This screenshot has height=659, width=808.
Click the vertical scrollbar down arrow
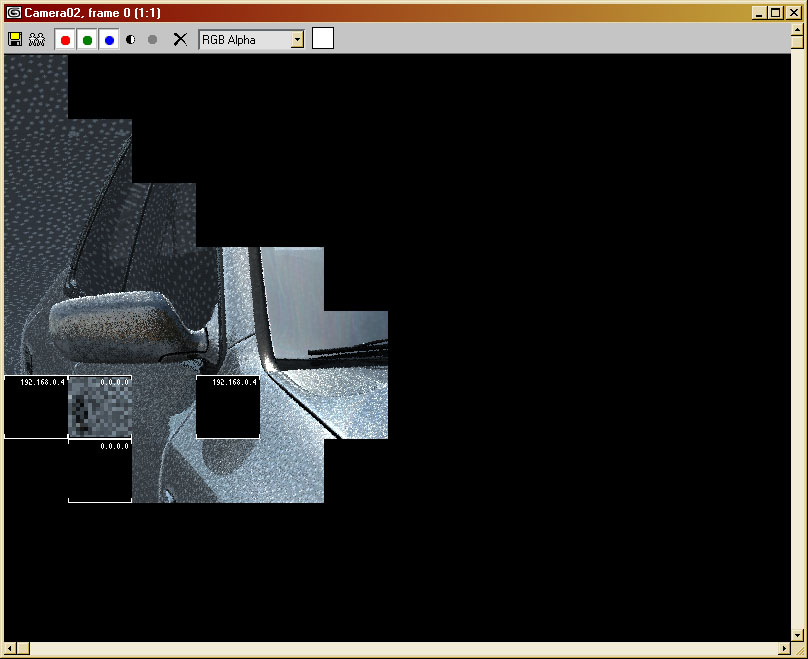pos(797,635)
